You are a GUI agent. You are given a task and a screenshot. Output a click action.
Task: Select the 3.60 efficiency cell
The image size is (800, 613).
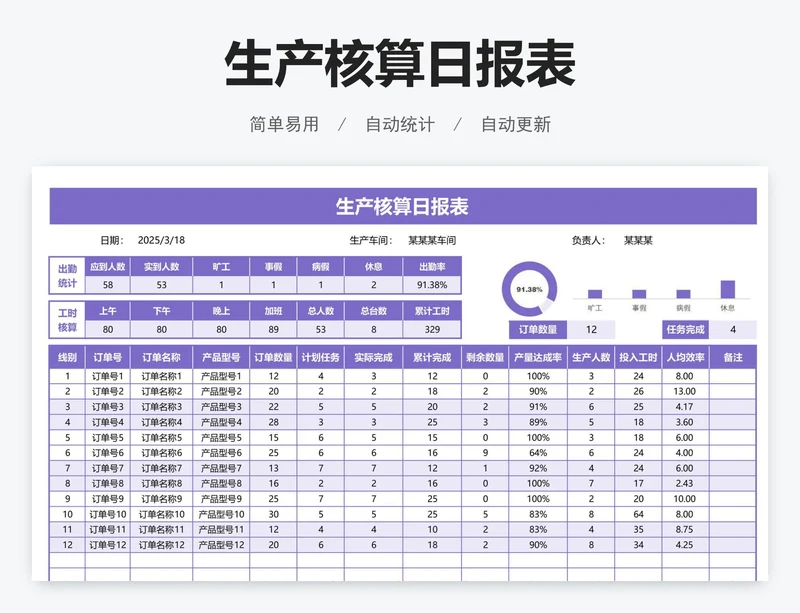[x=685, y=422]
